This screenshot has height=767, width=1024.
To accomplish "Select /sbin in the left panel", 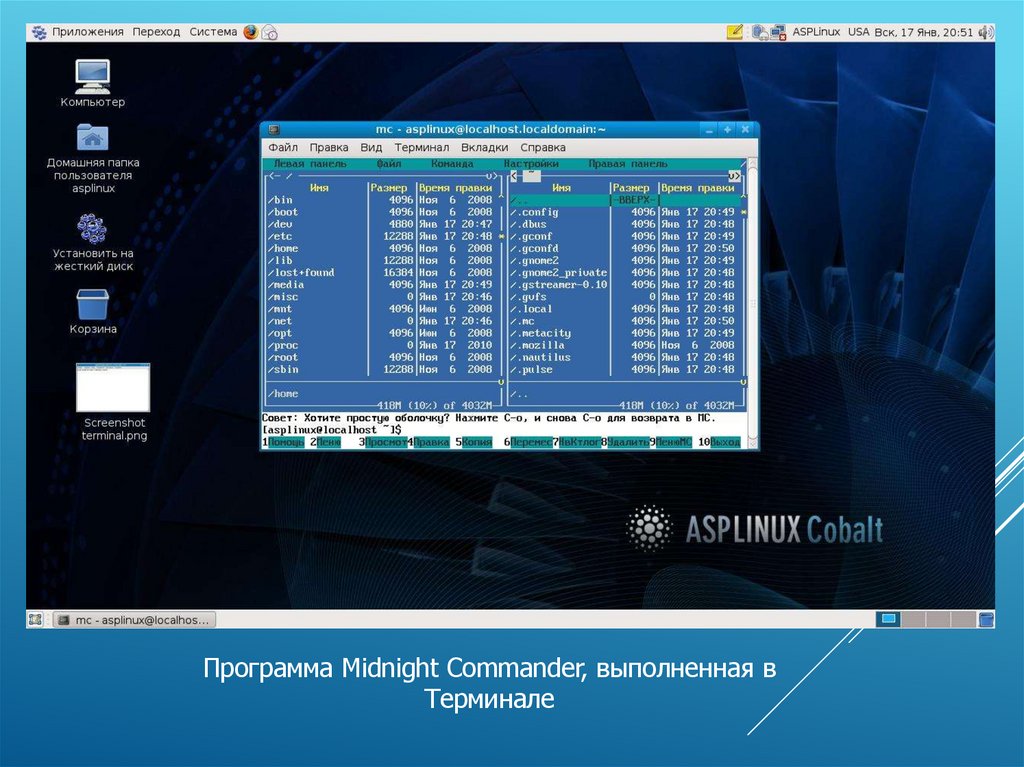I will [383, 369].
